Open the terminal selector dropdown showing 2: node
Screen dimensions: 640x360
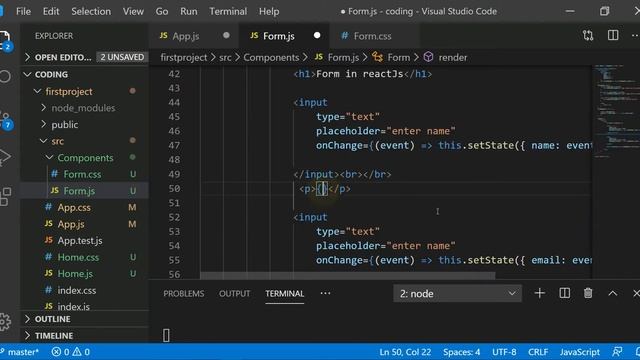(x=457, y=293)
